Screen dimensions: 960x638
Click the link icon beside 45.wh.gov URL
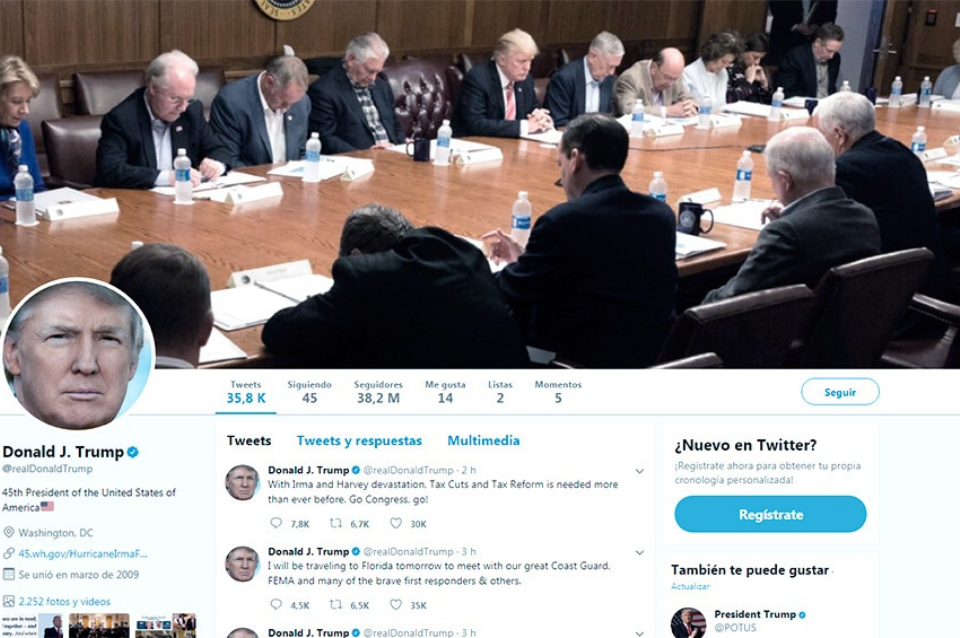coord(9,554)
